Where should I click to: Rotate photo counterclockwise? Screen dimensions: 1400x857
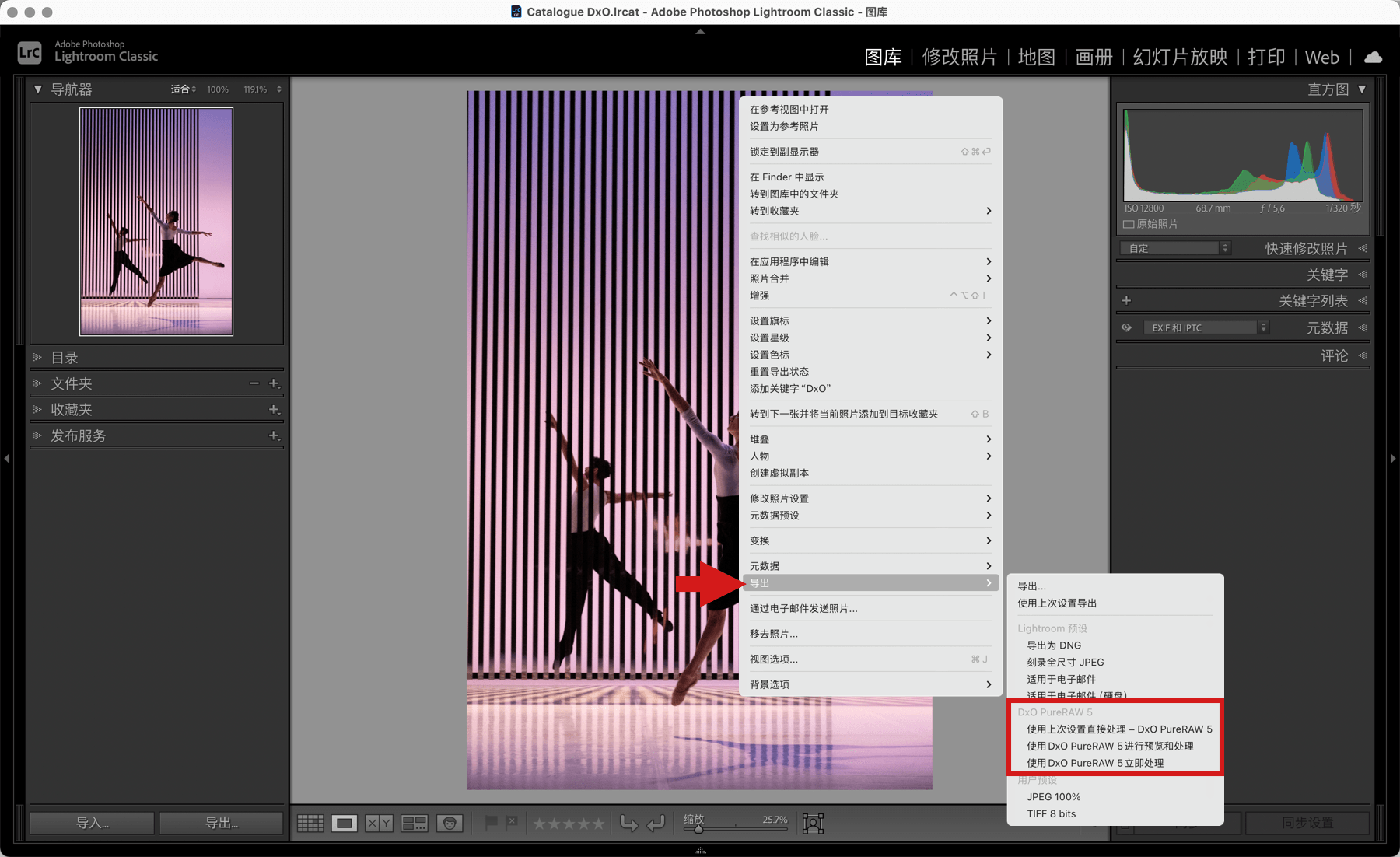[628, 823]
